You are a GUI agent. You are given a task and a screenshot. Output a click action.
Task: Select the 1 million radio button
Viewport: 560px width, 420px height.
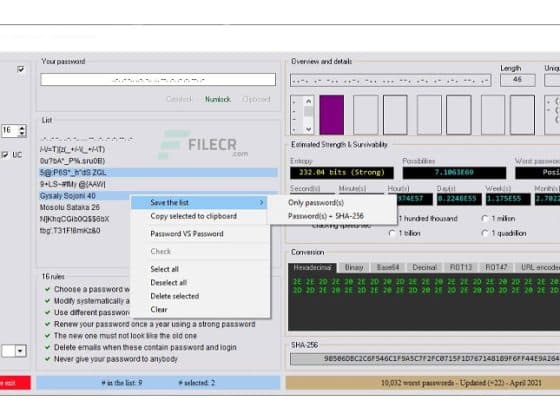485,219
